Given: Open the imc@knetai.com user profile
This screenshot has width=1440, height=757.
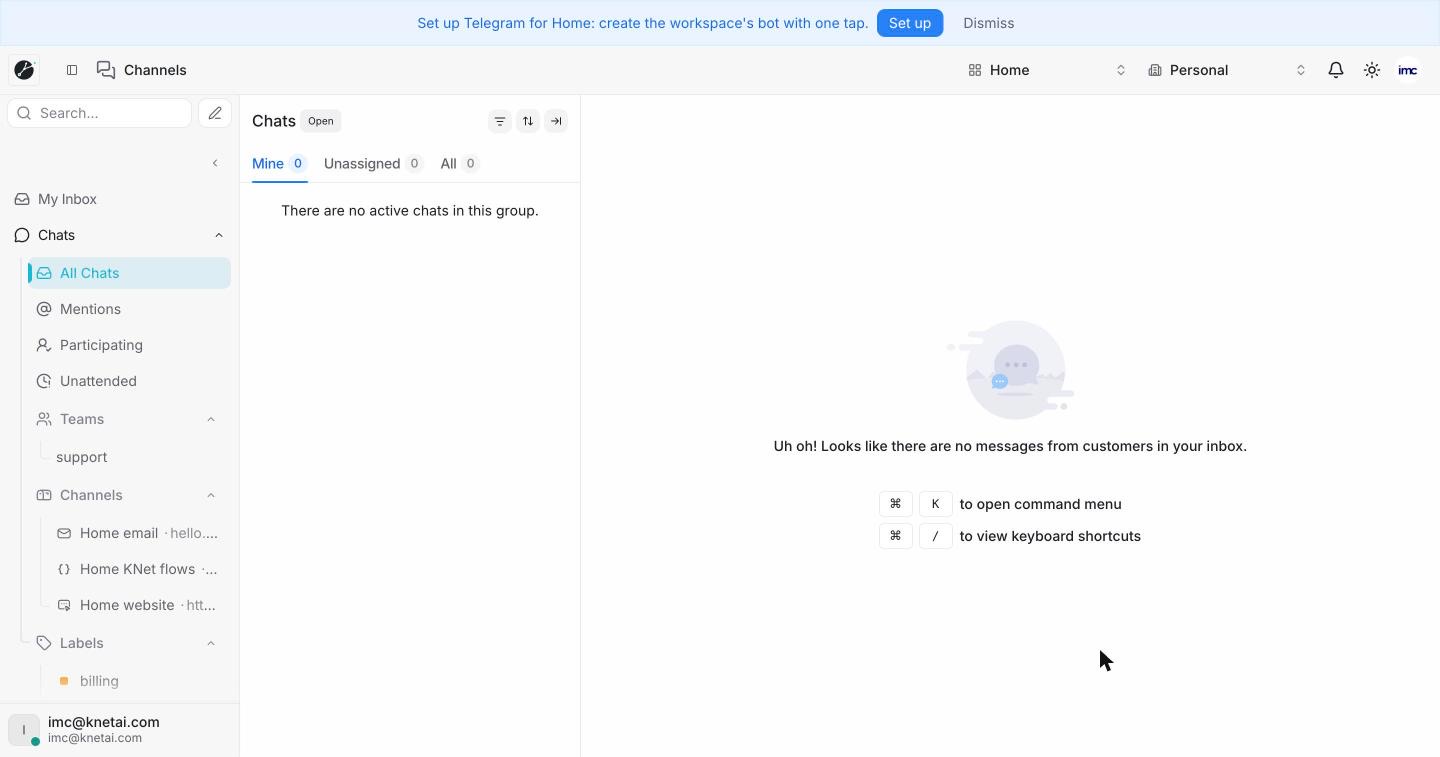Looking at the screenshot, I should (x=120, y=729).
